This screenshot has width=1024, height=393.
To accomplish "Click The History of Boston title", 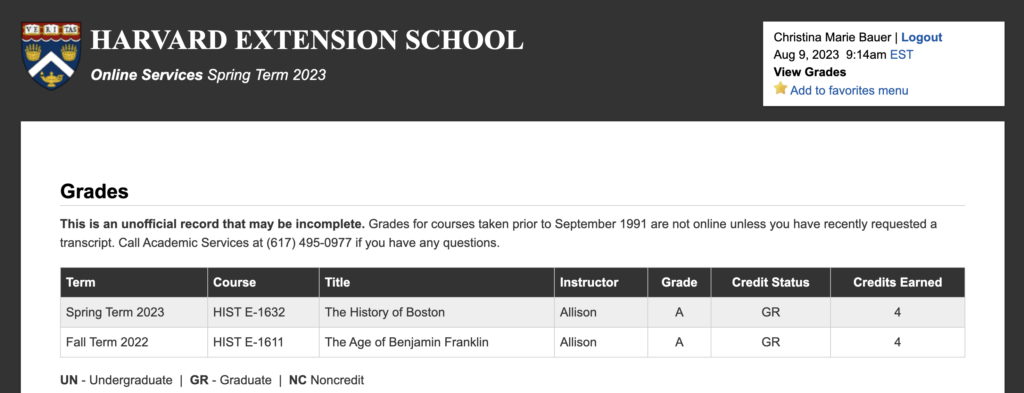I will 385,313.
